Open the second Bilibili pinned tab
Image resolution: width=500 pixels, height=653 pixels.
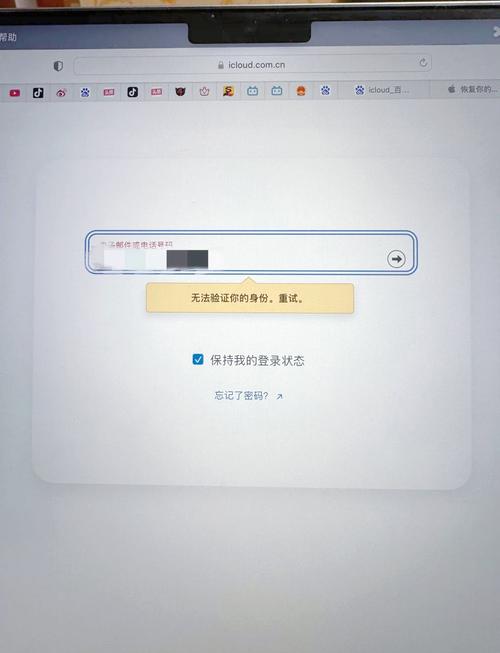pos(277,90)
